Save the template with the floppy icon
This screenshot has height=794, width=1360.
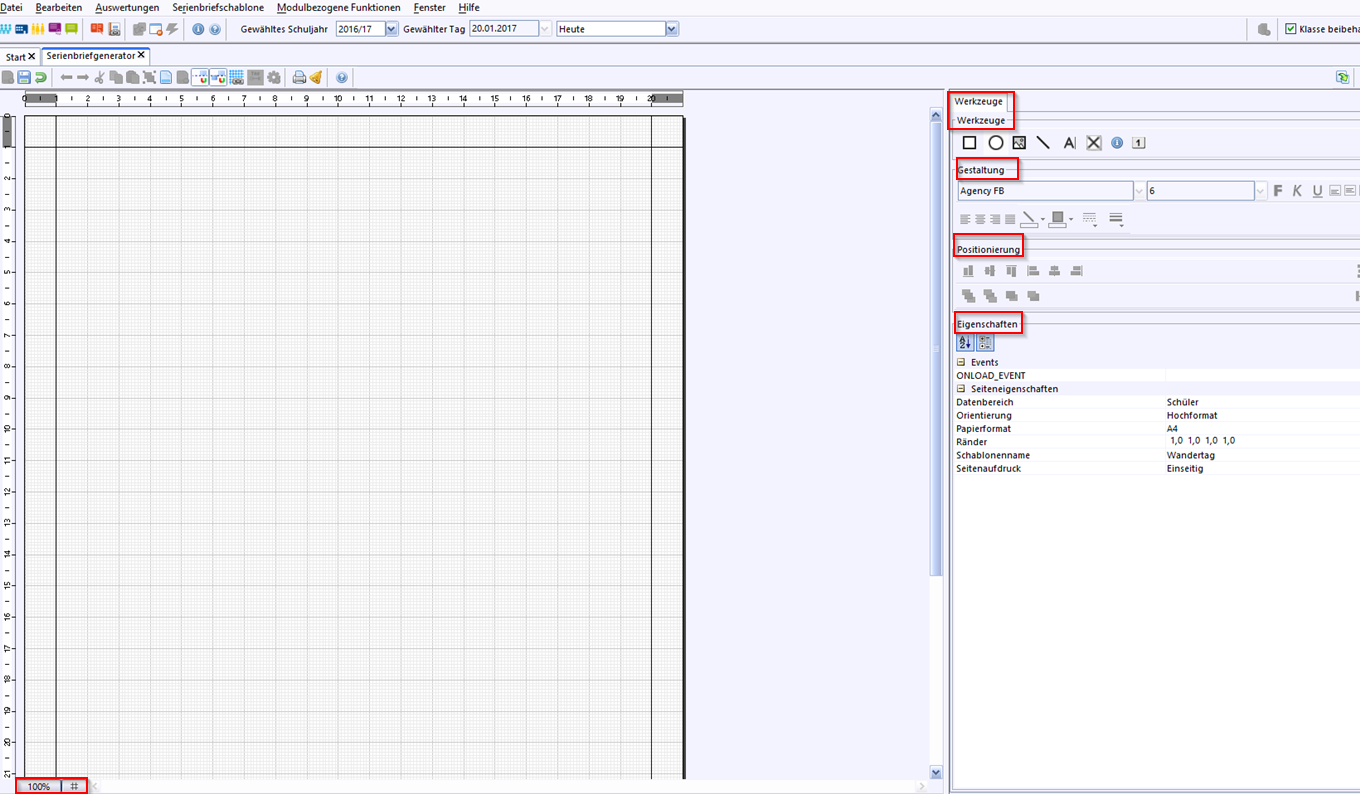pos(23,77)
